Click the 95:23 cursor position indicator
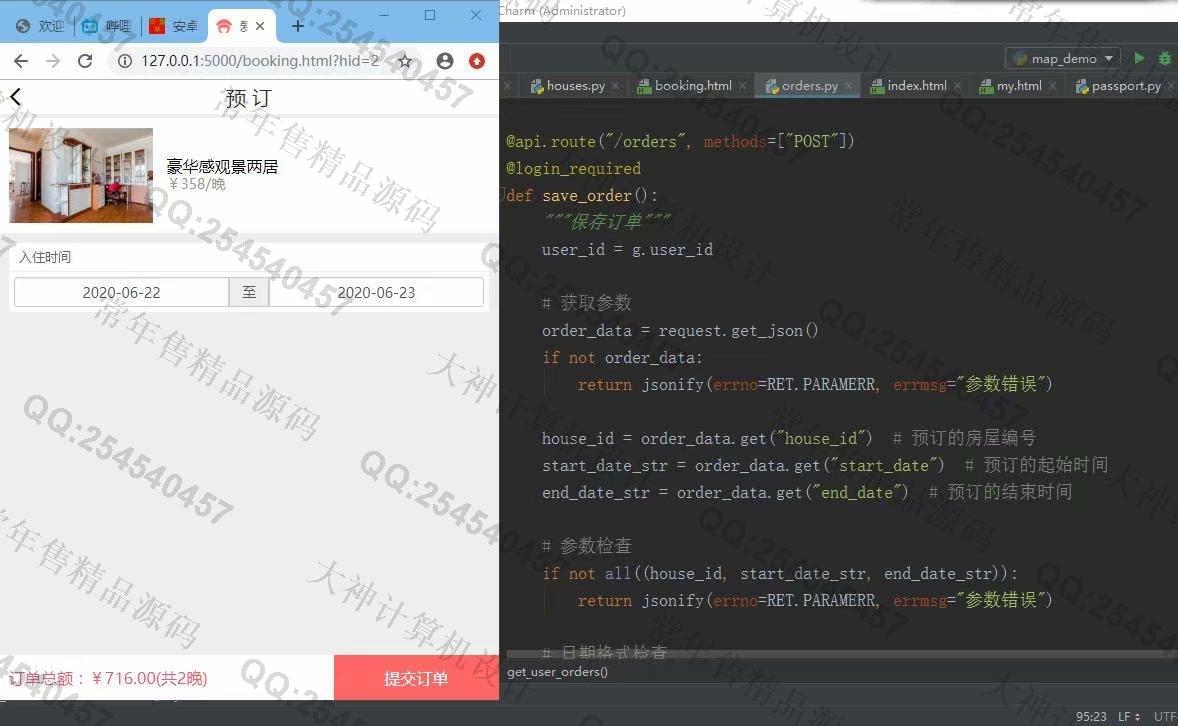Screen dimensions: 1178x726 point(1091,716)
